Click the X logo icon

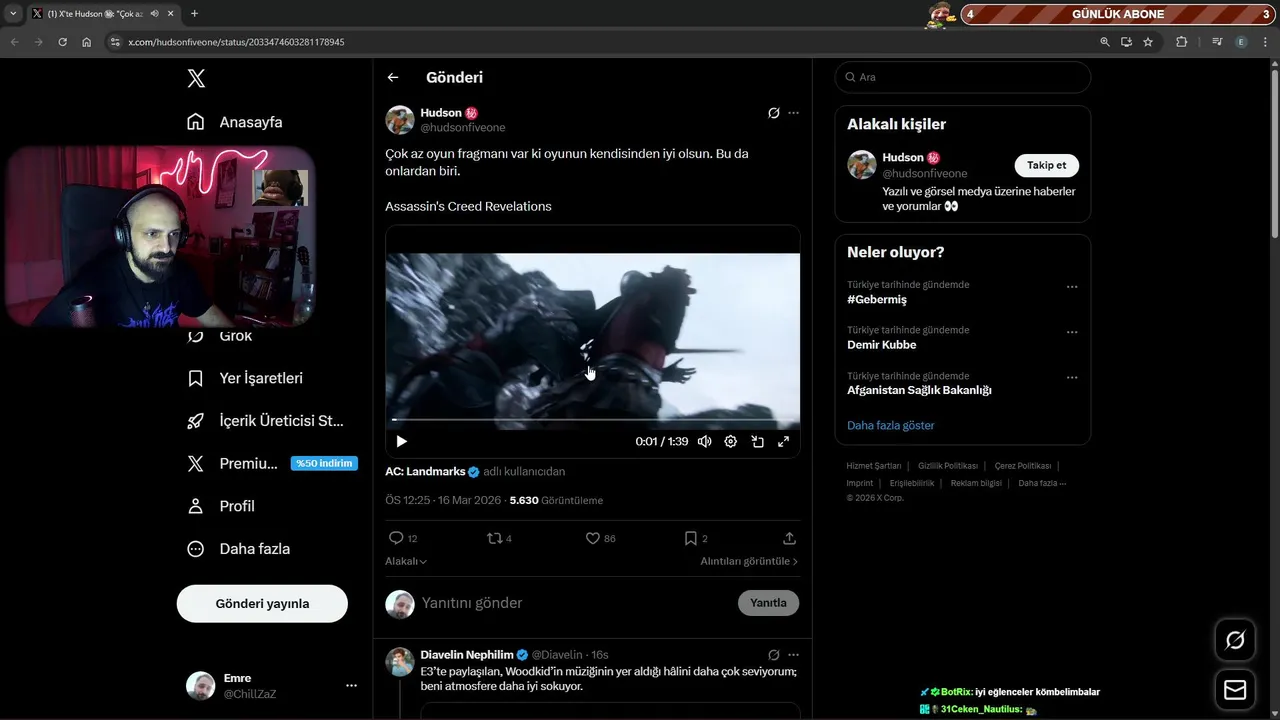196,78
